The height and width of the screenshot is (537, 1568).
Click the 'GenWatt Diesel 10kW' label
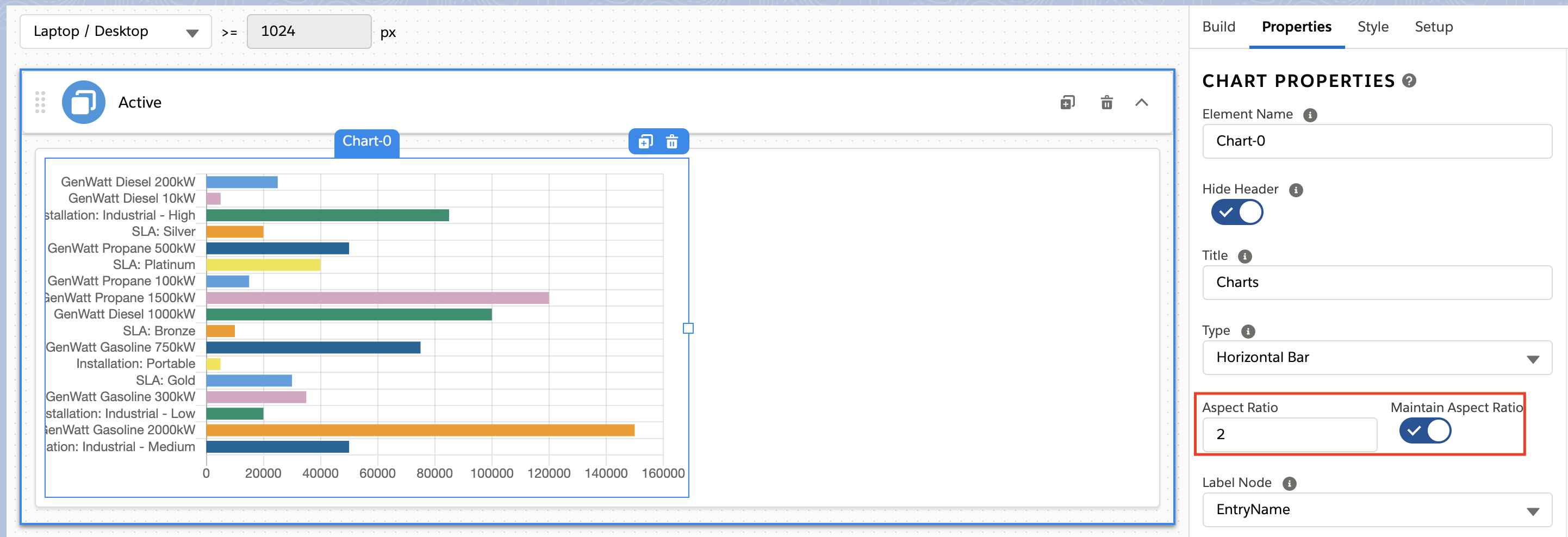(132, 198)
